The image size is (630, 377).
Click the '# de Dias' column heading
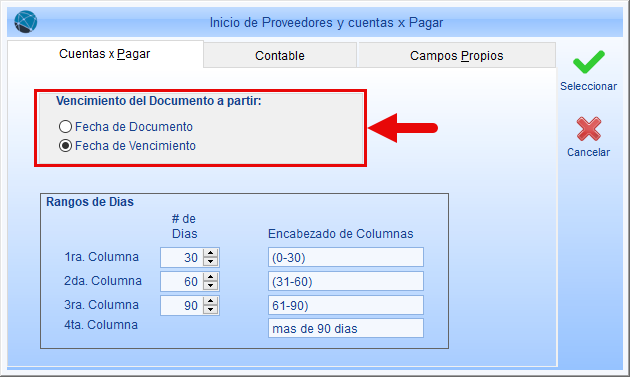coord(184,226)
